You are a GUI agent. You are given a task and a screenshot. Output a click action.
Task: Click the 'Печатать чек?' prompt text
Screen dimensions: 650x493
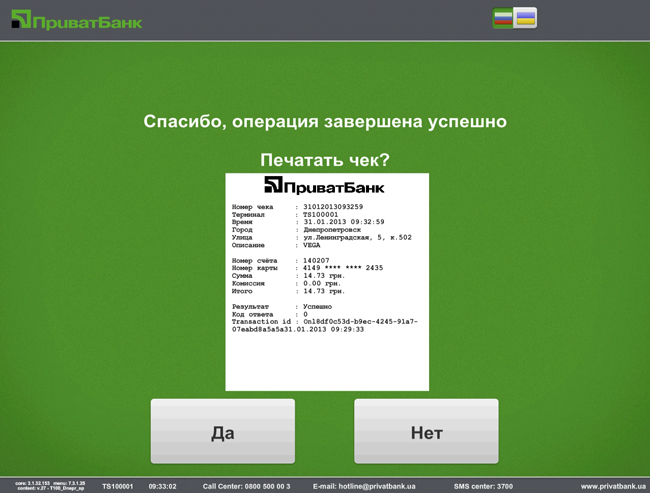click(324, 160)
